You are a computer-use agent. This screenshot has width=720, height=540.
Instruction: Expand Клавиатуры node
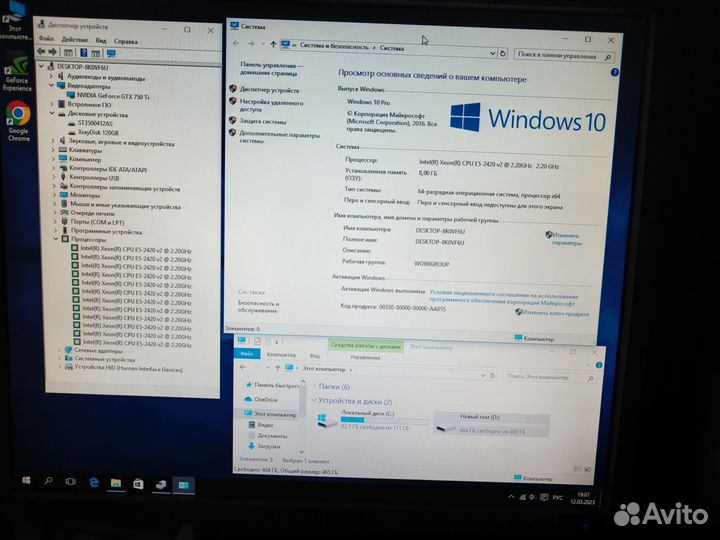click(x=53, y=150)
